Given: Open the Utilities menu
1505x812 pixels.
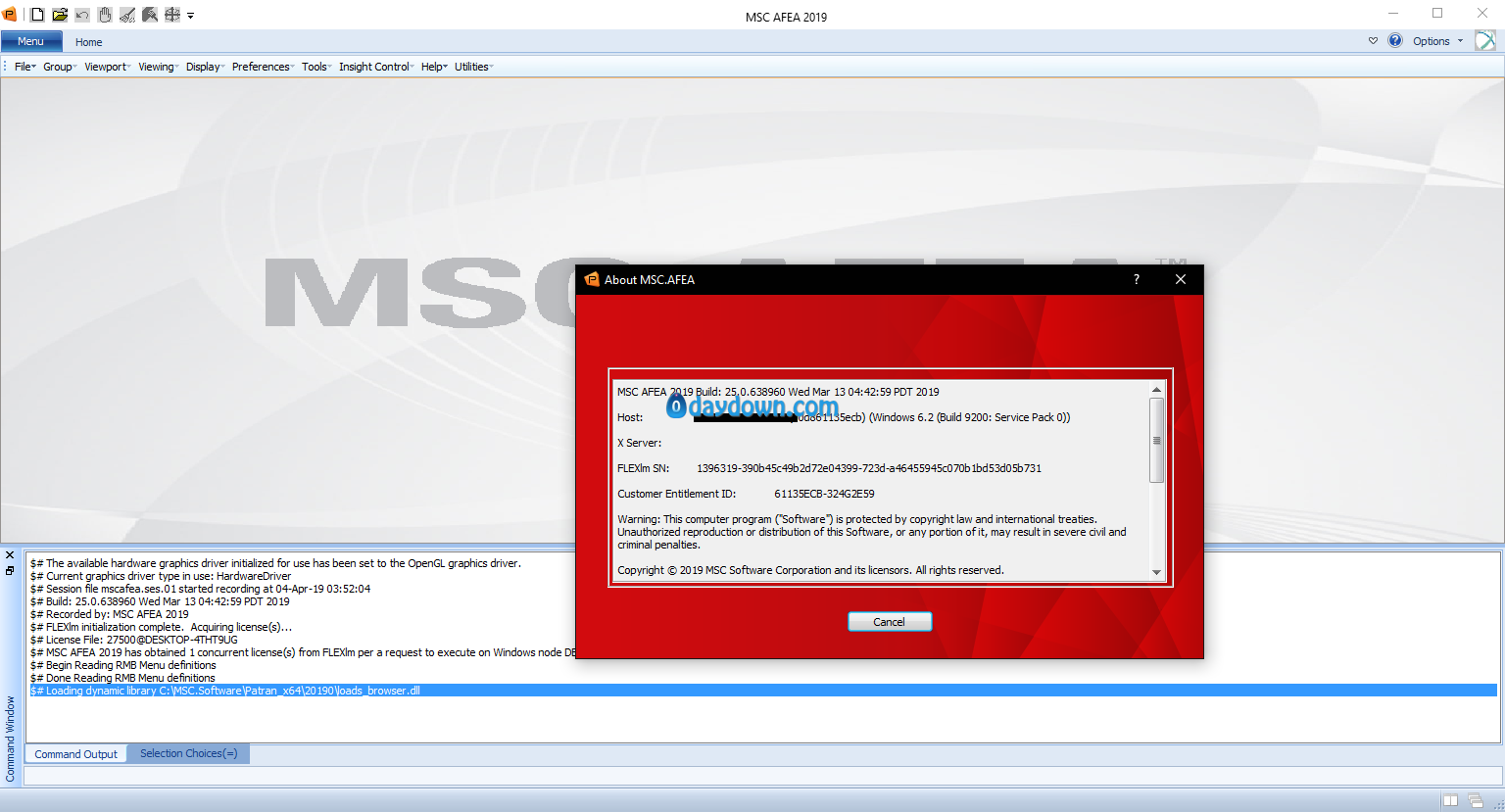Looking at the screenshot, I should coord(473,67).
